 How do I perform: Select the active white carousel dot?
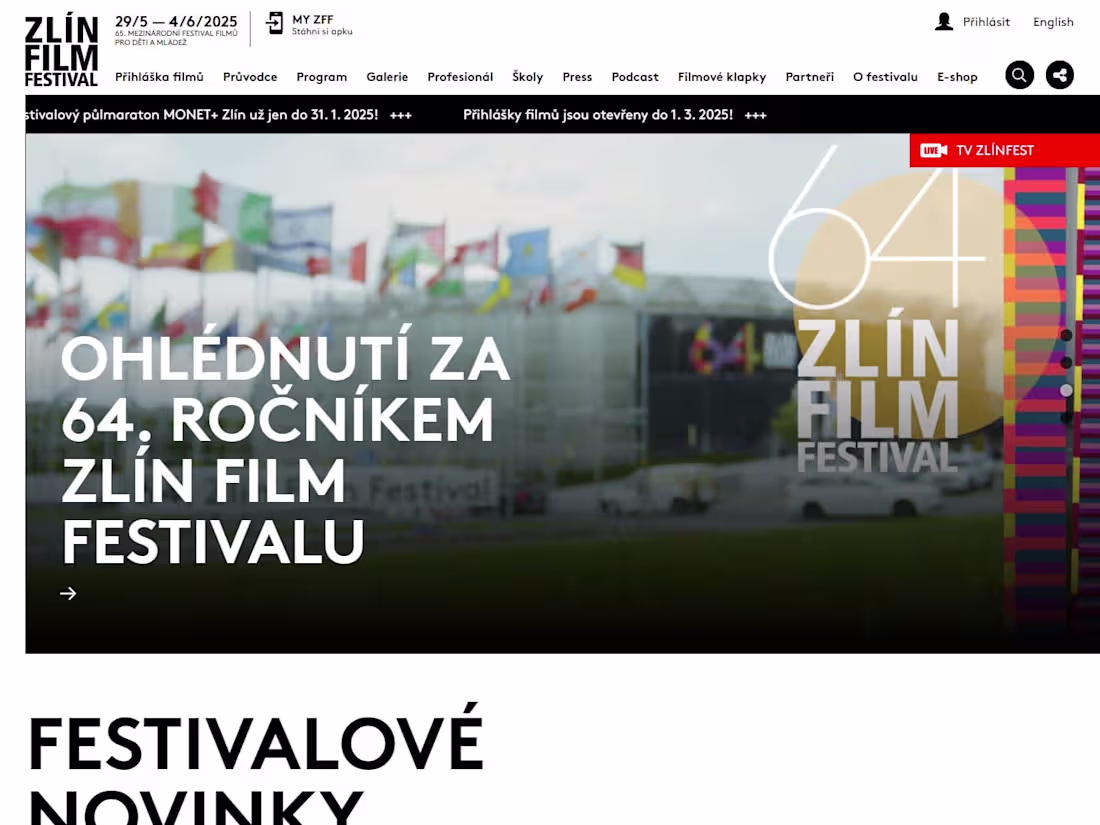click(x=1066, y=390)
